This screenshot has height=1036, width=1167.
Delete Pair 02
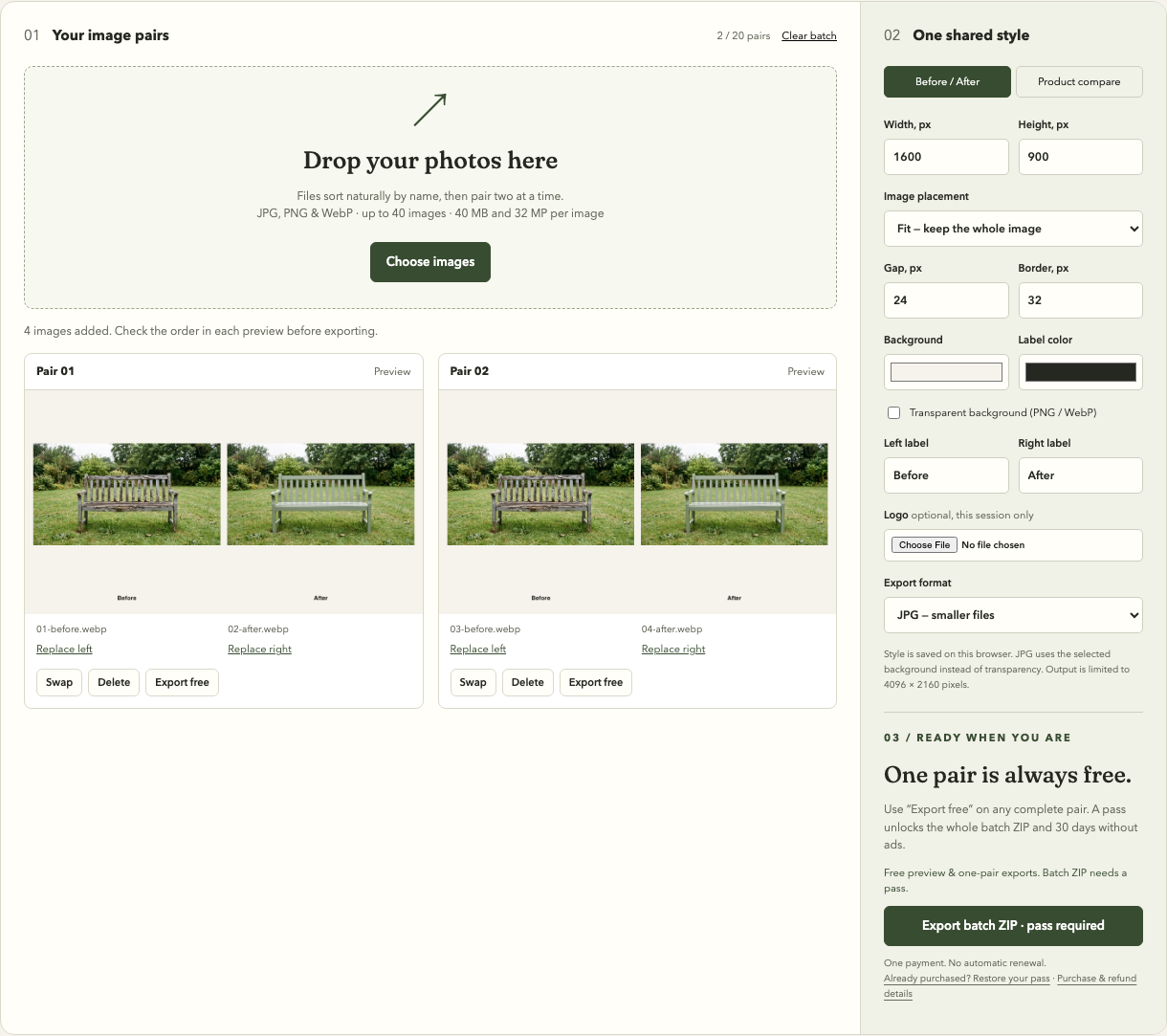point(527,682)
